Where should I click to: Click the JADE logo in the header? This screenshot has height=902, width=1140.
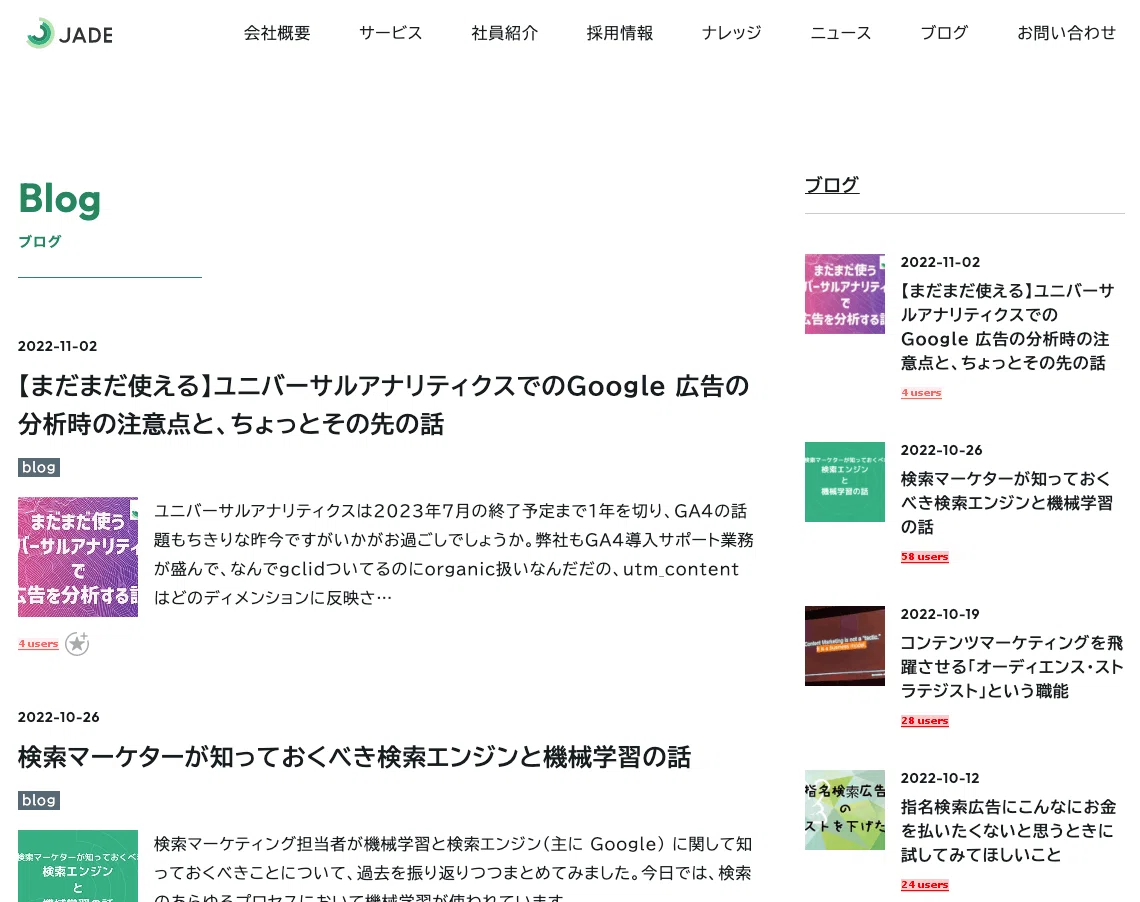[x=69, y=33]
